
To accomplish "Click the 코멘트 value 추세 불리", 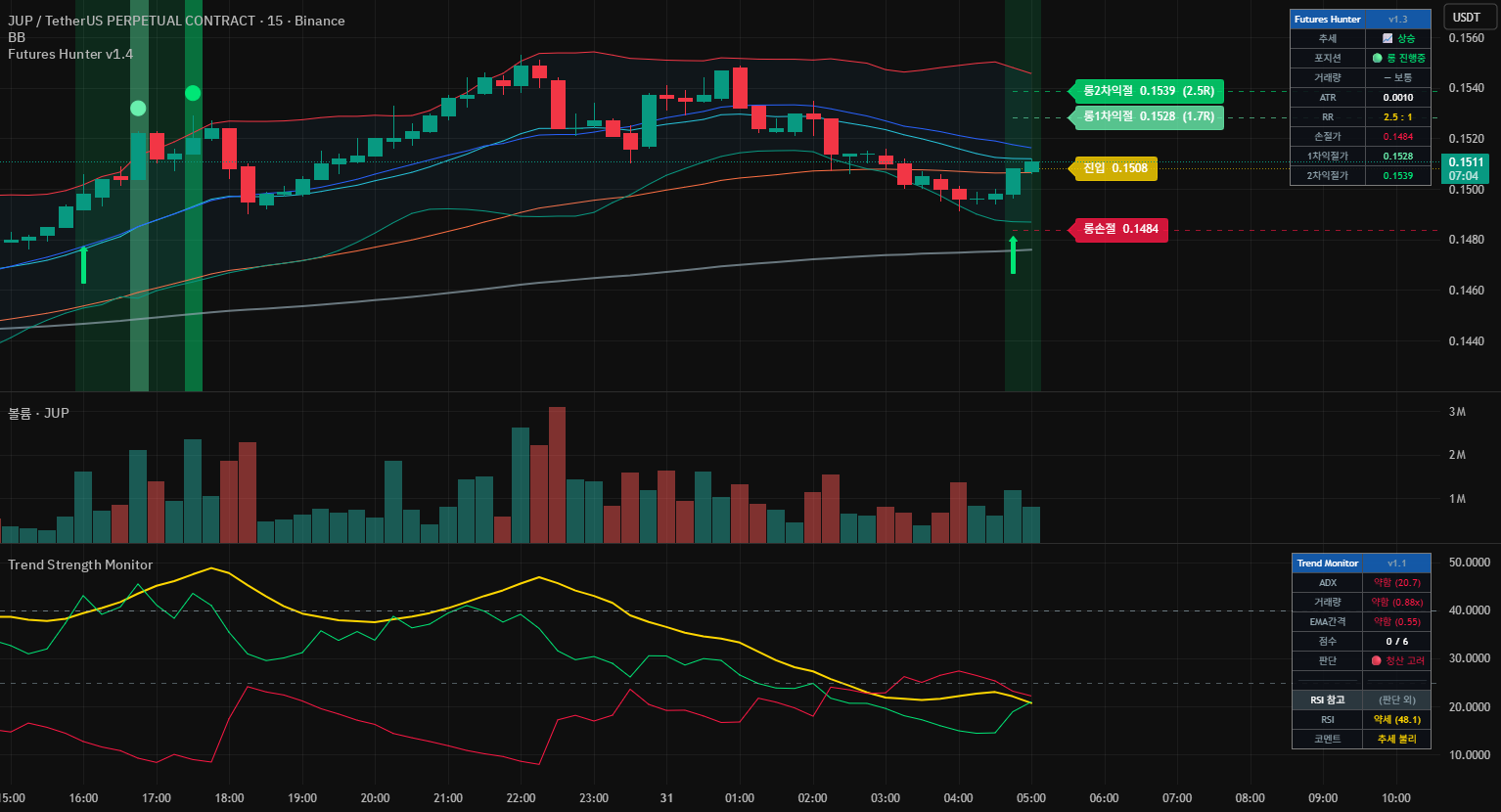I will [1396, 739].
